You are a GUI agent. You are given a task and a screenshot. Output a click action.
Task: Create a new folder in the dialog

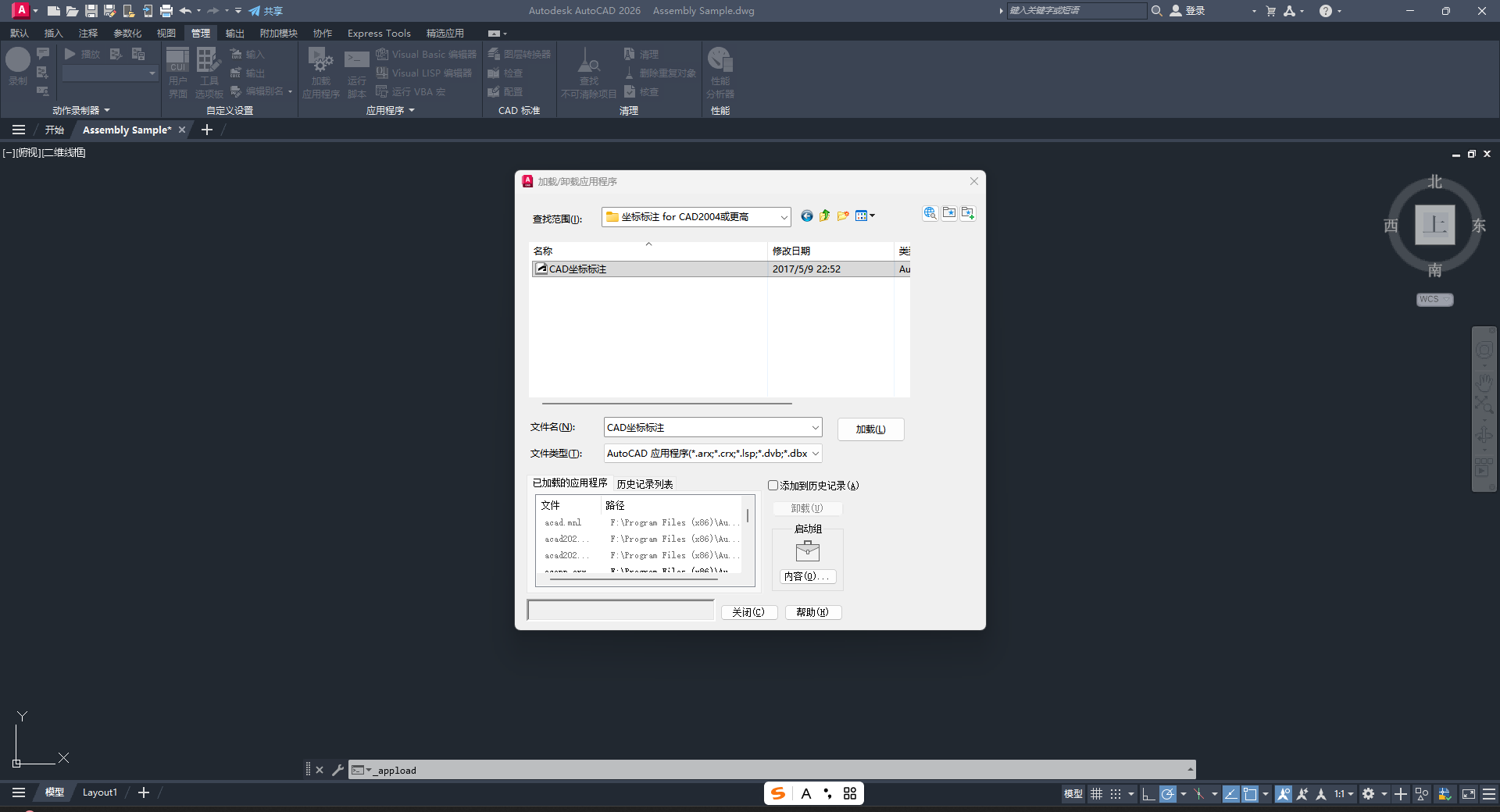[843, 216]
